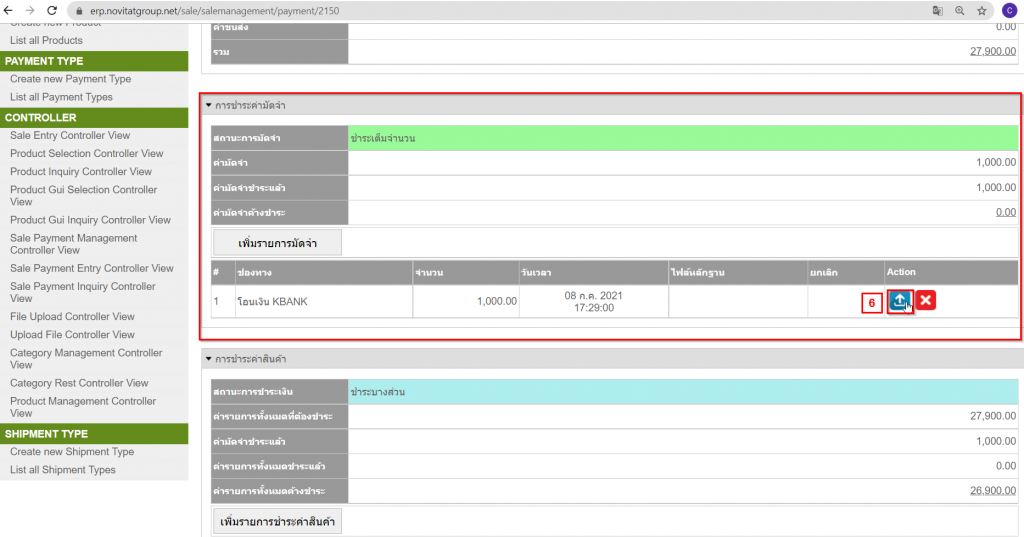Collapse the การชำระค่าสินค้า section
This screenshot has height=537, width=1024.
208,358
